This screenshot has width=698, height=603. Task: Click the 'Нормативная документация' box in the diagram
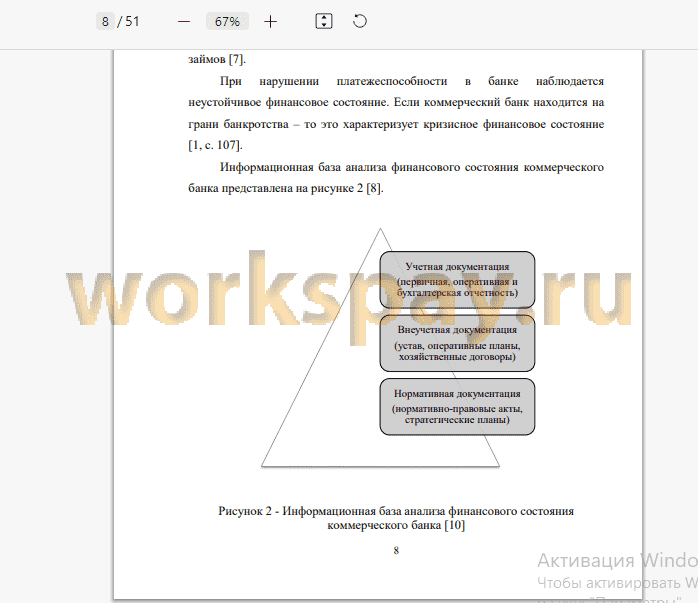coord(457,407)
